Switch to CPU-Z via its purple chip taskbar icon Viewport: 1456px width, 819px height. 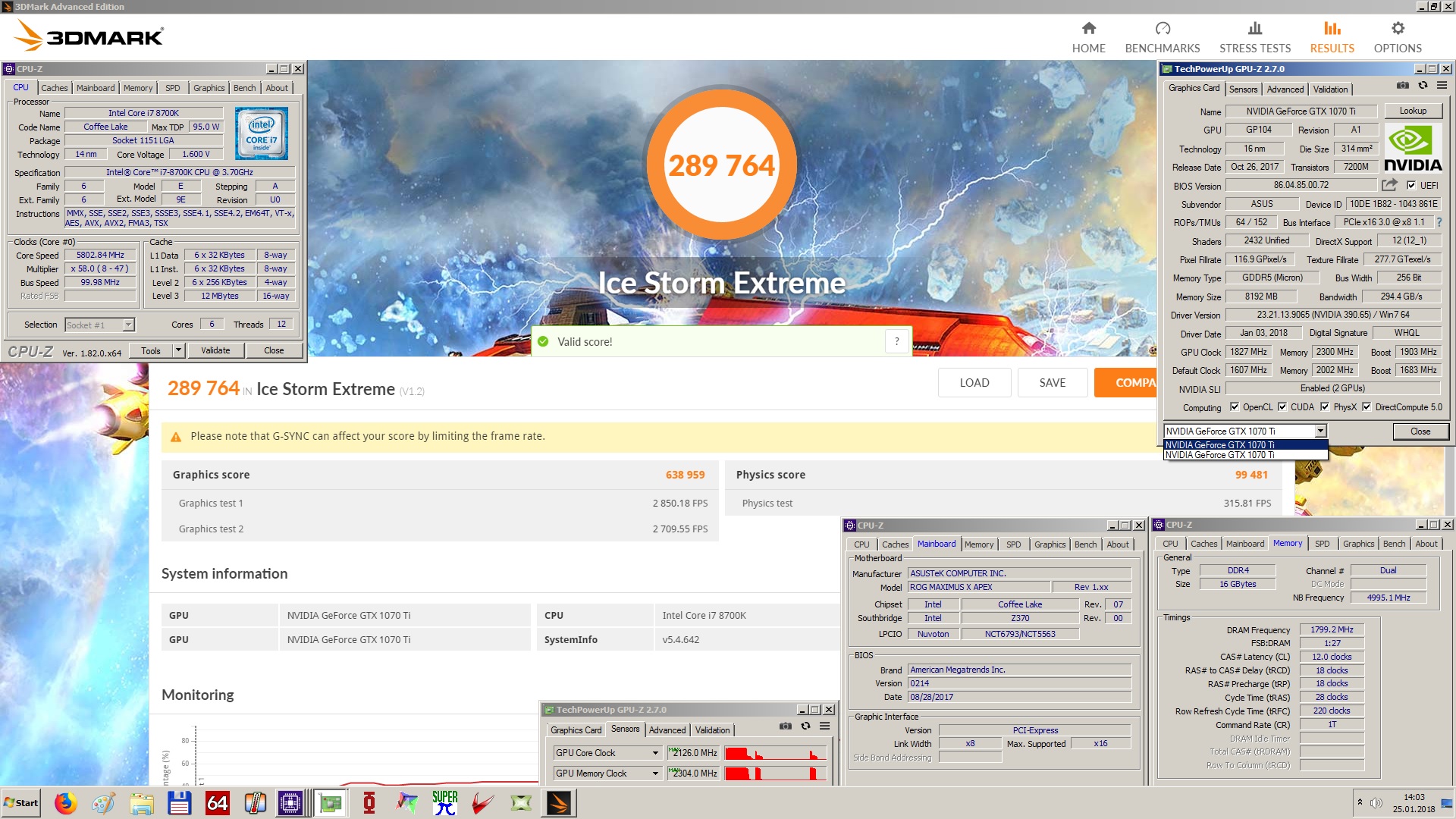290,803
